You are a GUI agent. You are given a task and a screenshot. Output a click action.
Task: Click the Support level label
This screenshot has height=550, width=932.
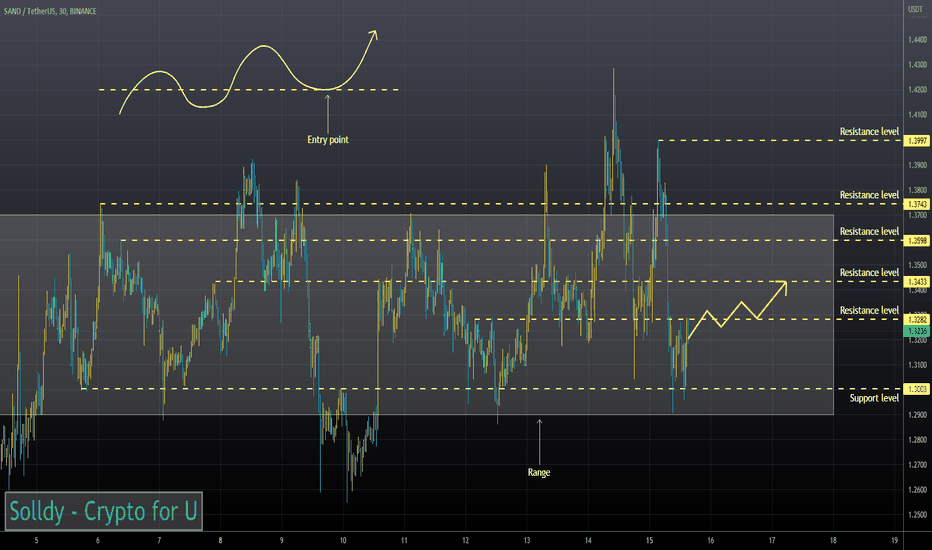[874, 398]
